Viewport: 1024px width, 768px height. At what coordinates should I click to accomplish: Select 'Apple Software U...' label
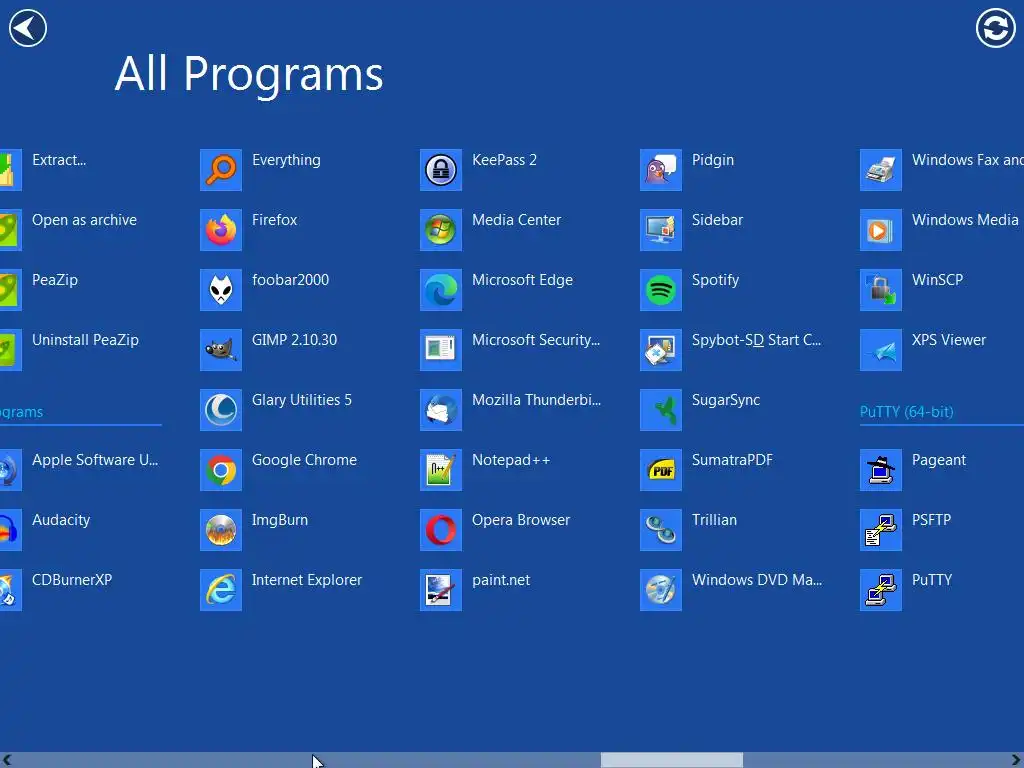coord(95,460)
